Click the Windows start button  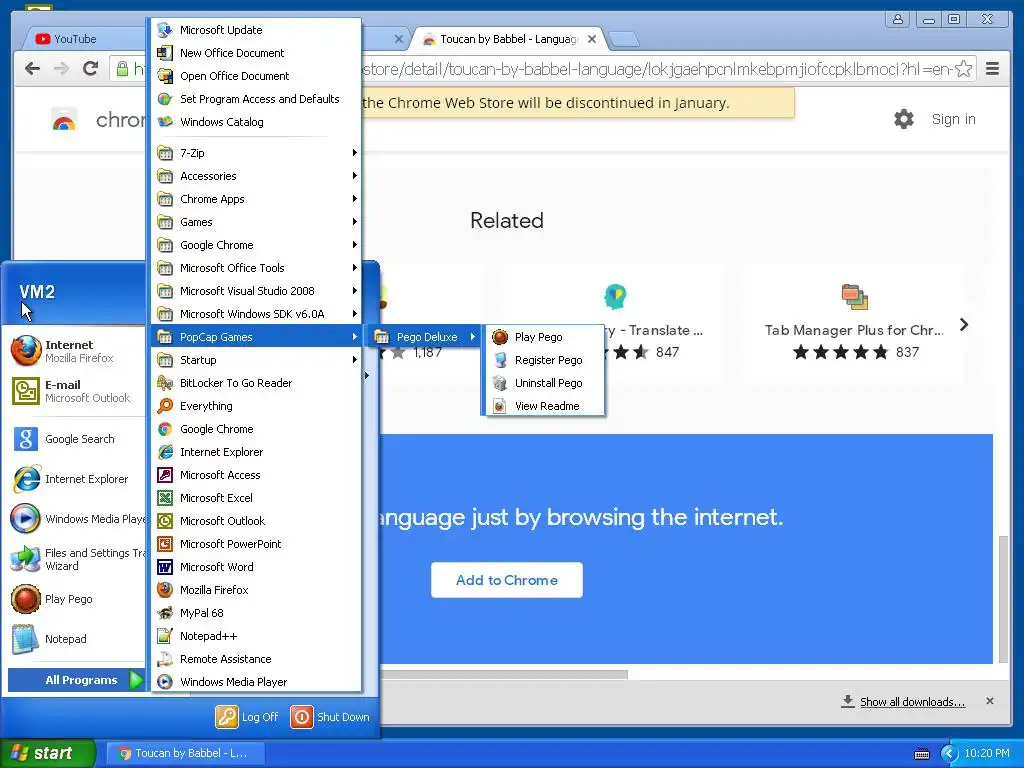48,753
